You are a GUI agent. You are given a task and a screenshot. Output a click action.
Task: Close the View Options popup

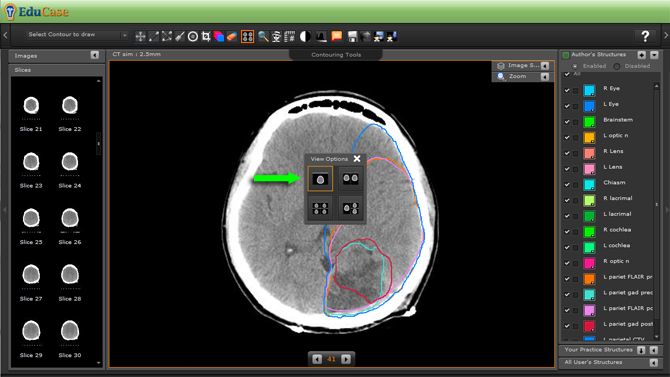(357, 159)
